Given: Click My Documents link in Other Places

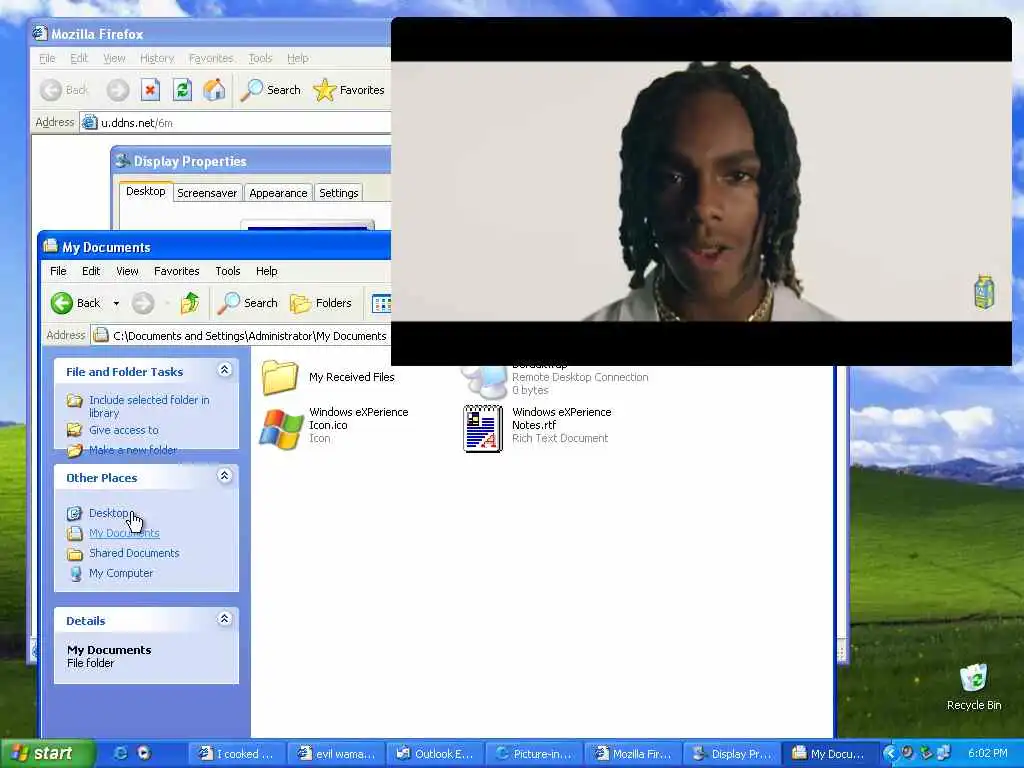Looking at the screenshot, I should pos(124,533).
